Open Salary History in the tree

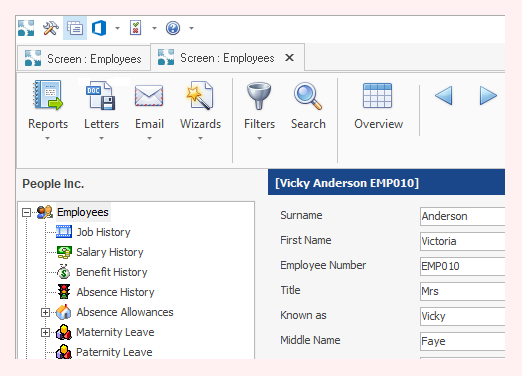[110, 252]
